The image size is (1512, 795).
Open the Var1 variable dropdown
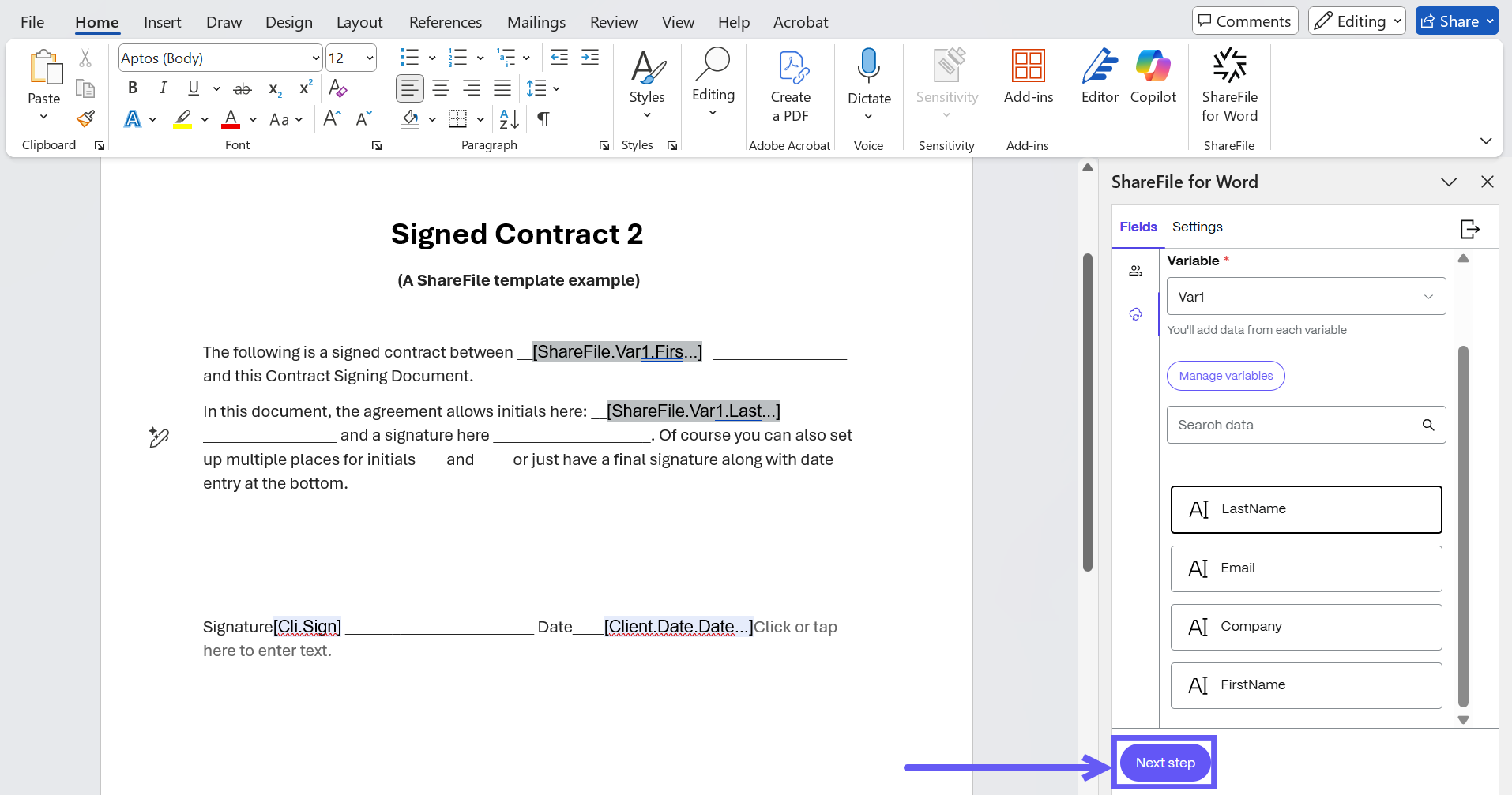tap(1306, 297)
